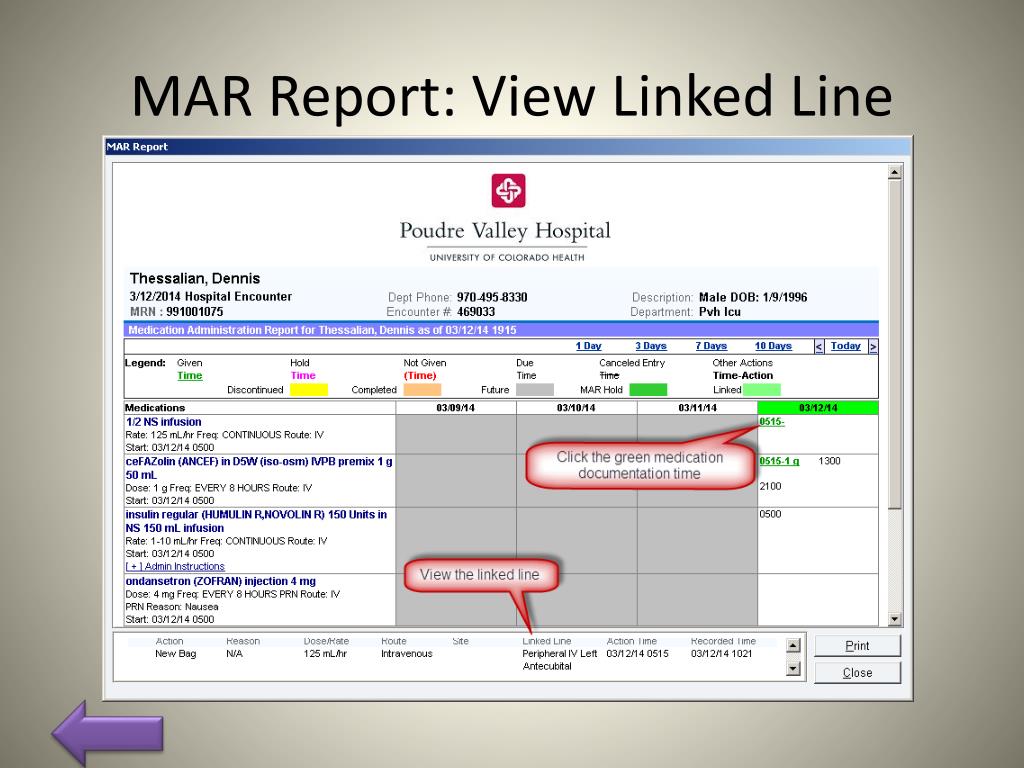Click the yellow Discontinued legend swatch
Viewport: 1024px width, 768px height.
[309, 390]
